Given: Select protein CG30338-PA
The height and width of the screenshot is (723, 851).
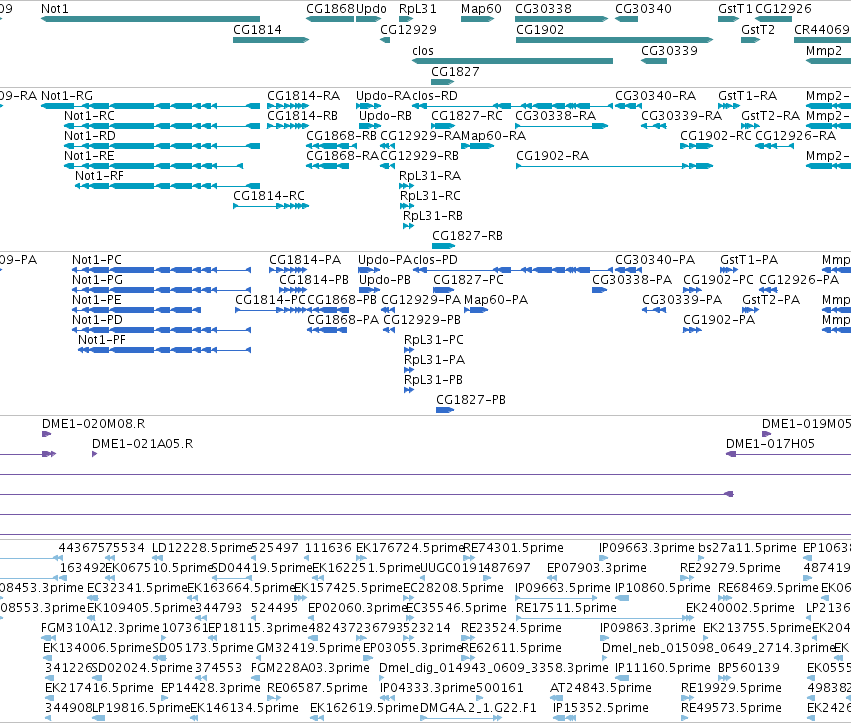Looking at the screenshot, I should point(632,280).
